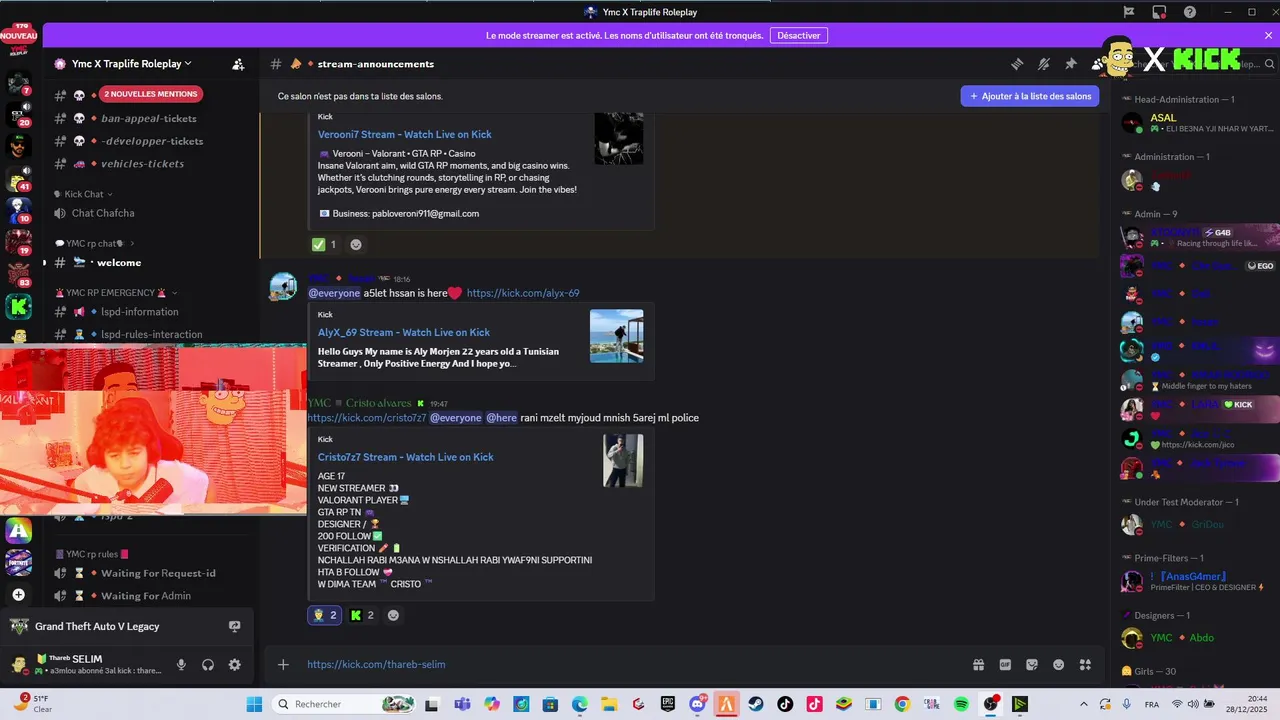1280x720 pixels.
Task: Click Désactiver to turn off streamer mode
Action: tap(799, 35)
